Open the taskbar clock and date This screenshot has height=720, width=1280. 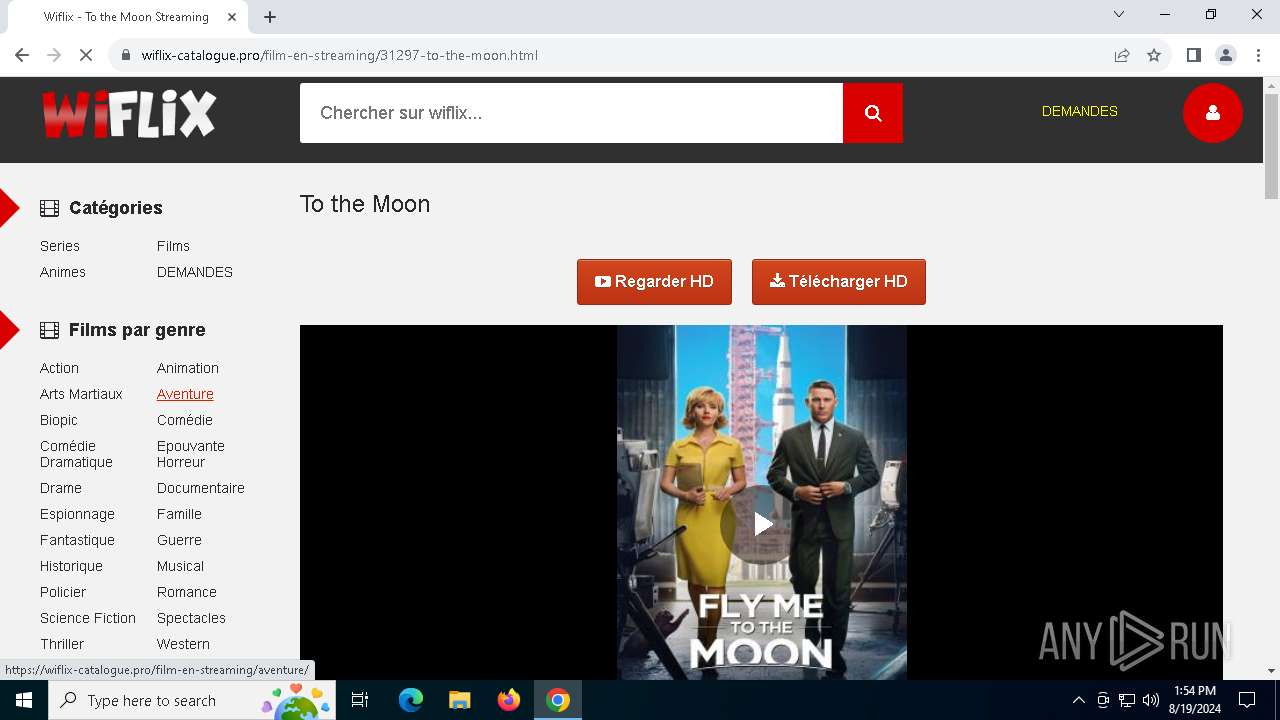click(x=1195, y=700)
